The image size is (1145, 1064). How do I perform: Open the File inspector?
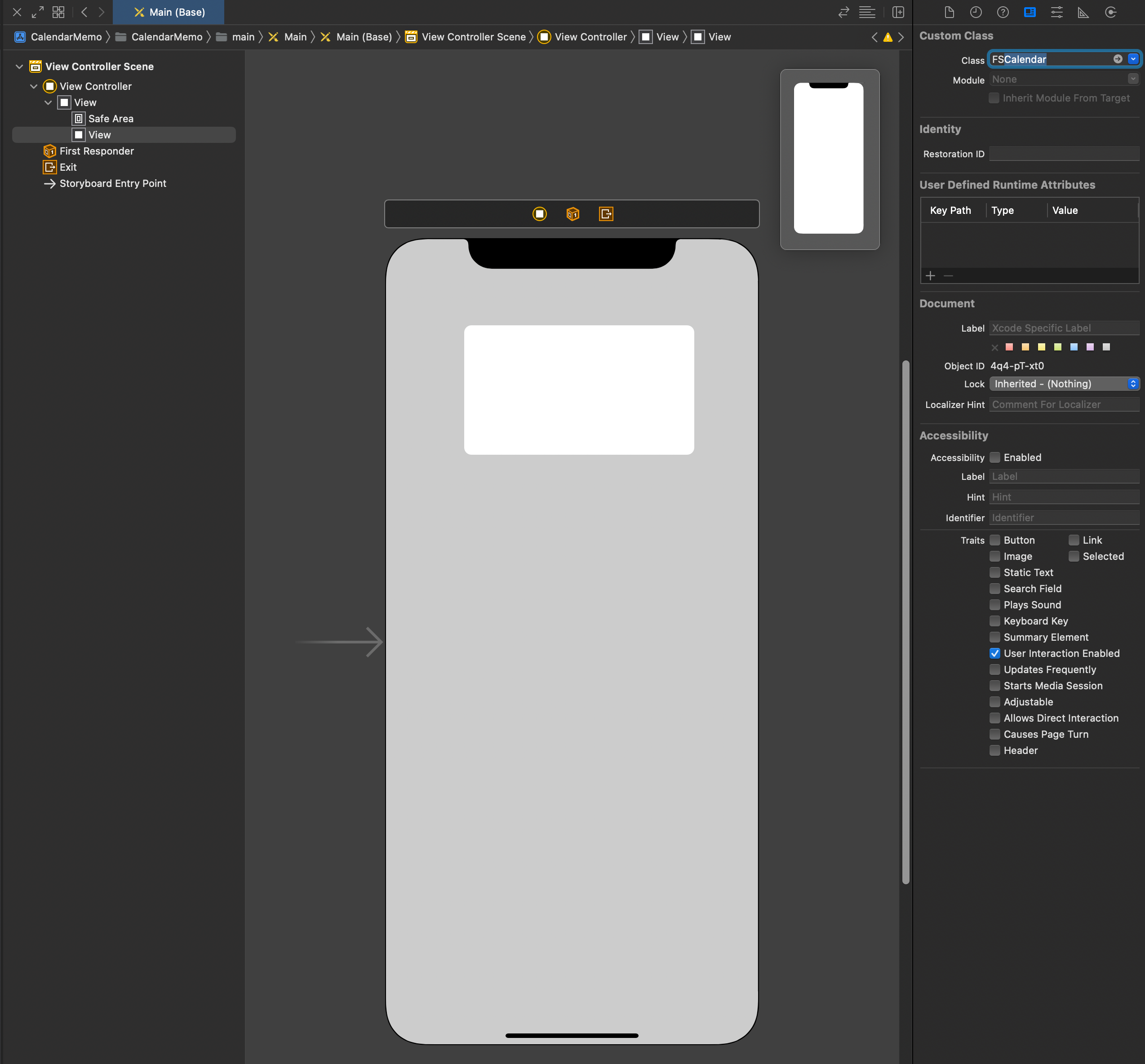click(x=949, y=12)
